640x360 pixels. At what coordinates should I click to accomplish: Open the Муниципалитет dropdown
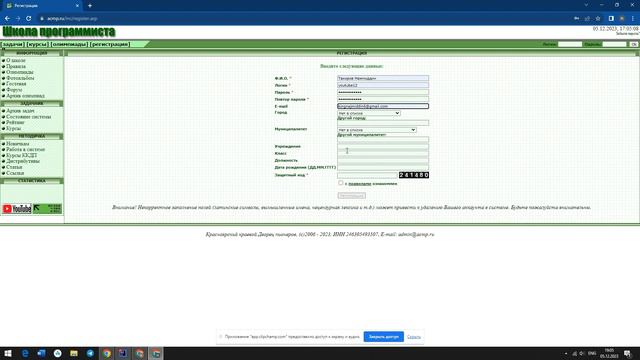[377, 130]
